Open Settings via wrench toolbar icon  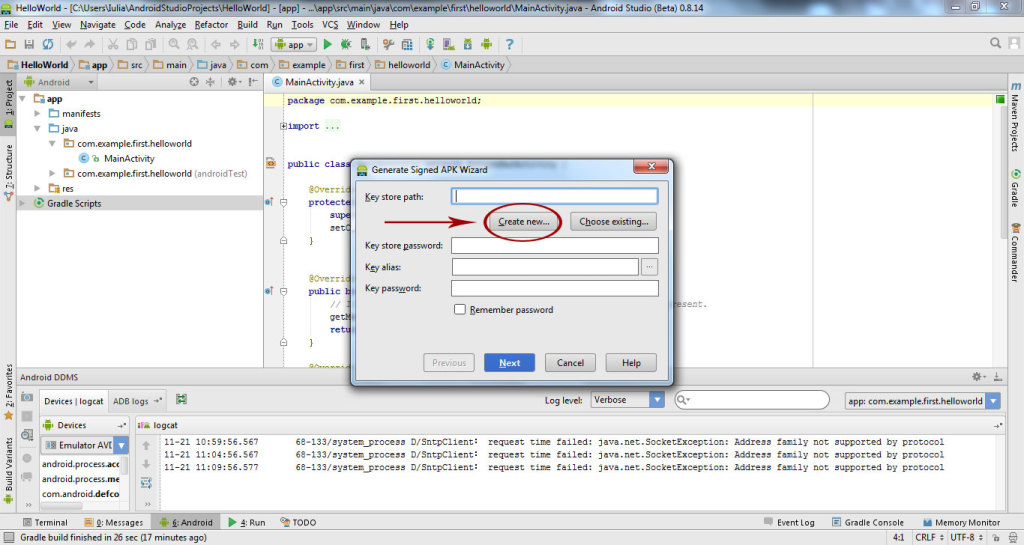coord(389,44)
